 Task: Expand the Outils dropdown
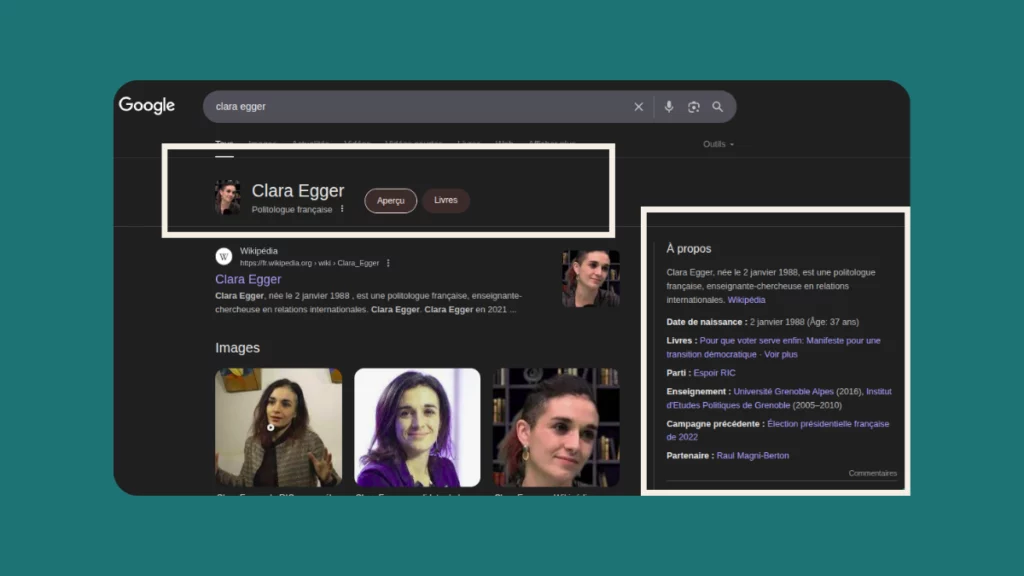point(718,144)
